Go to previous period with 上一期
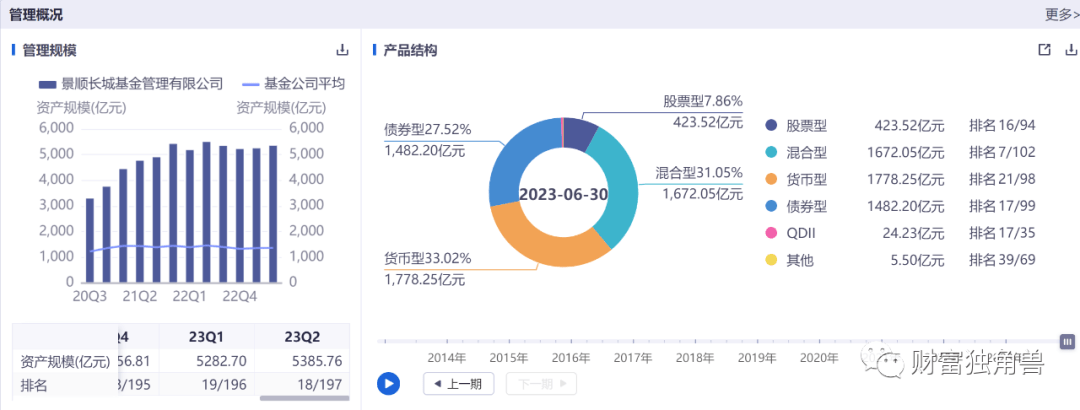1080x410 pixels. coord(459,383)
